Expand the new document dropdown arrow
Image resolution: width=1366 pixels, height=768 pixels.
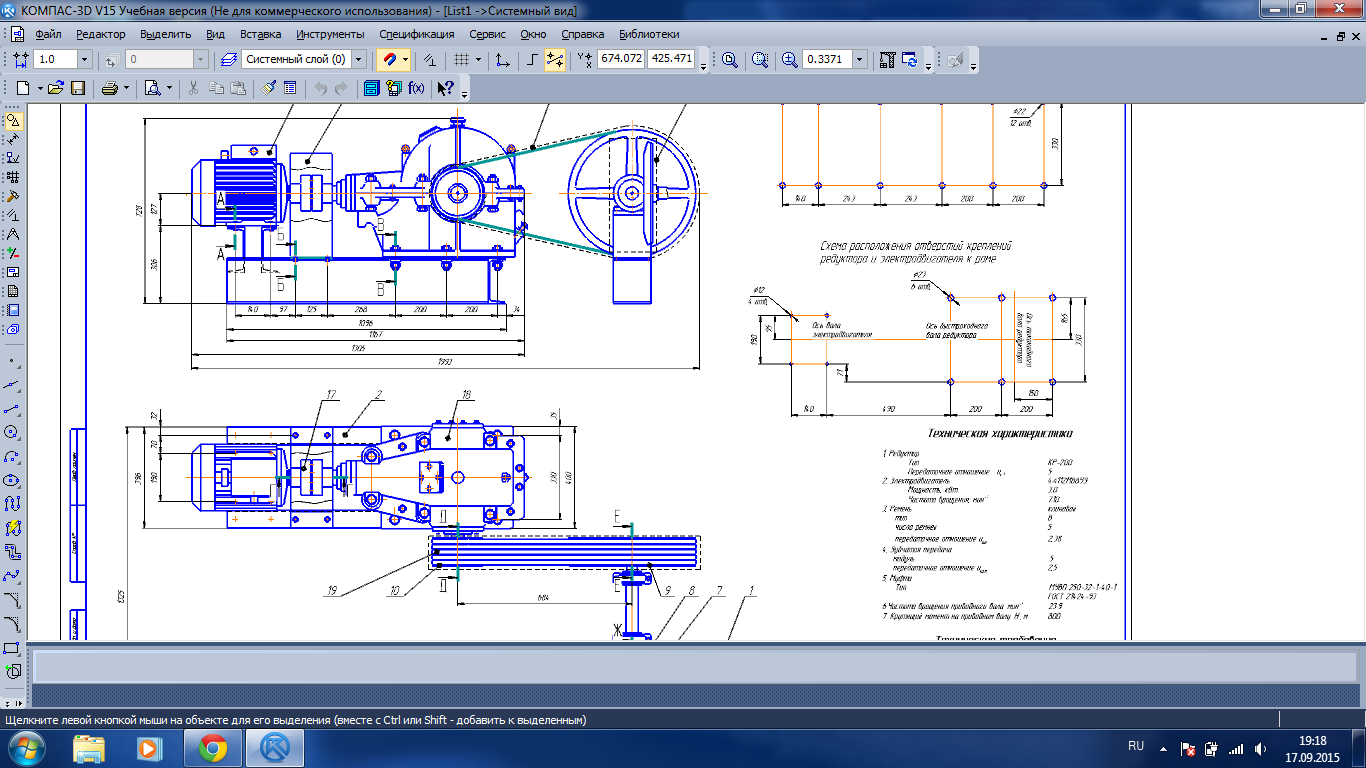coord(39,88)
